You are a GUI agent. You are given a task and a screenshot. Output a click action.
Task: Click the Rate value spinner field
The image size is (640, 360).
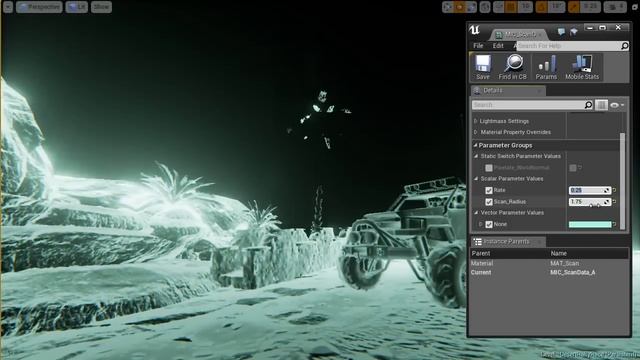pyautogui.click(x=590, y=190)
